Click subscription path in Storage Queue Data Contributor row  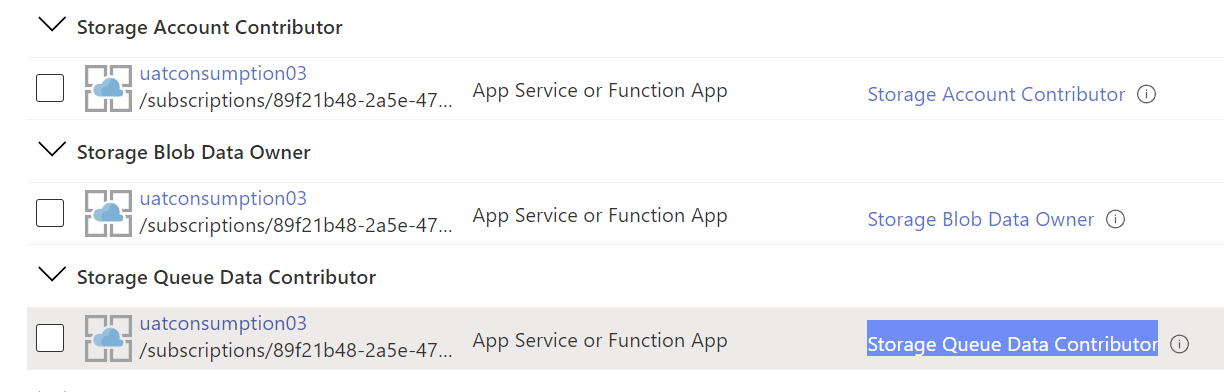point(296,351)
